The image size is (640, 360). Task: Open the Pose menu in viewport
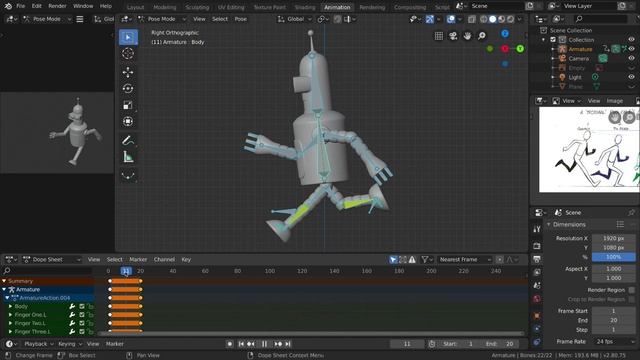240,19
